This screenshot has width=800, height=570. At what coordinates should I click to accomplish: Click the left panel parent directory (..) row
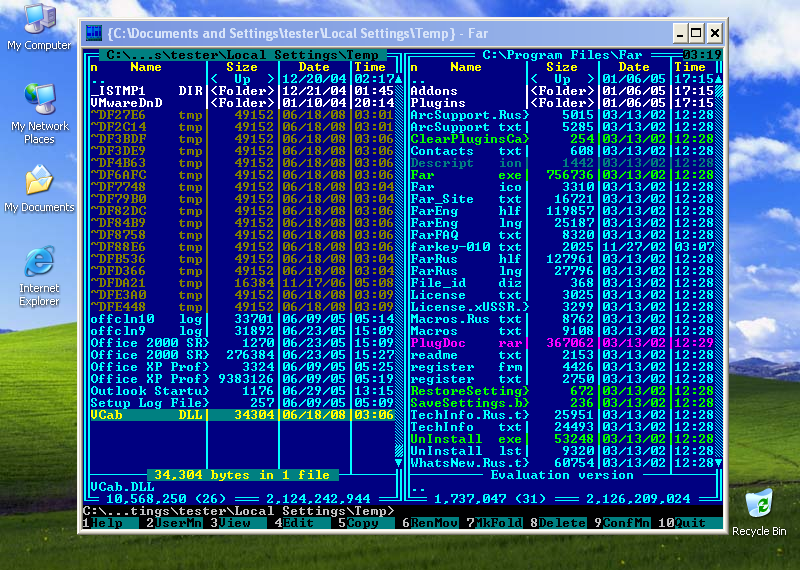tap(242, 79)
